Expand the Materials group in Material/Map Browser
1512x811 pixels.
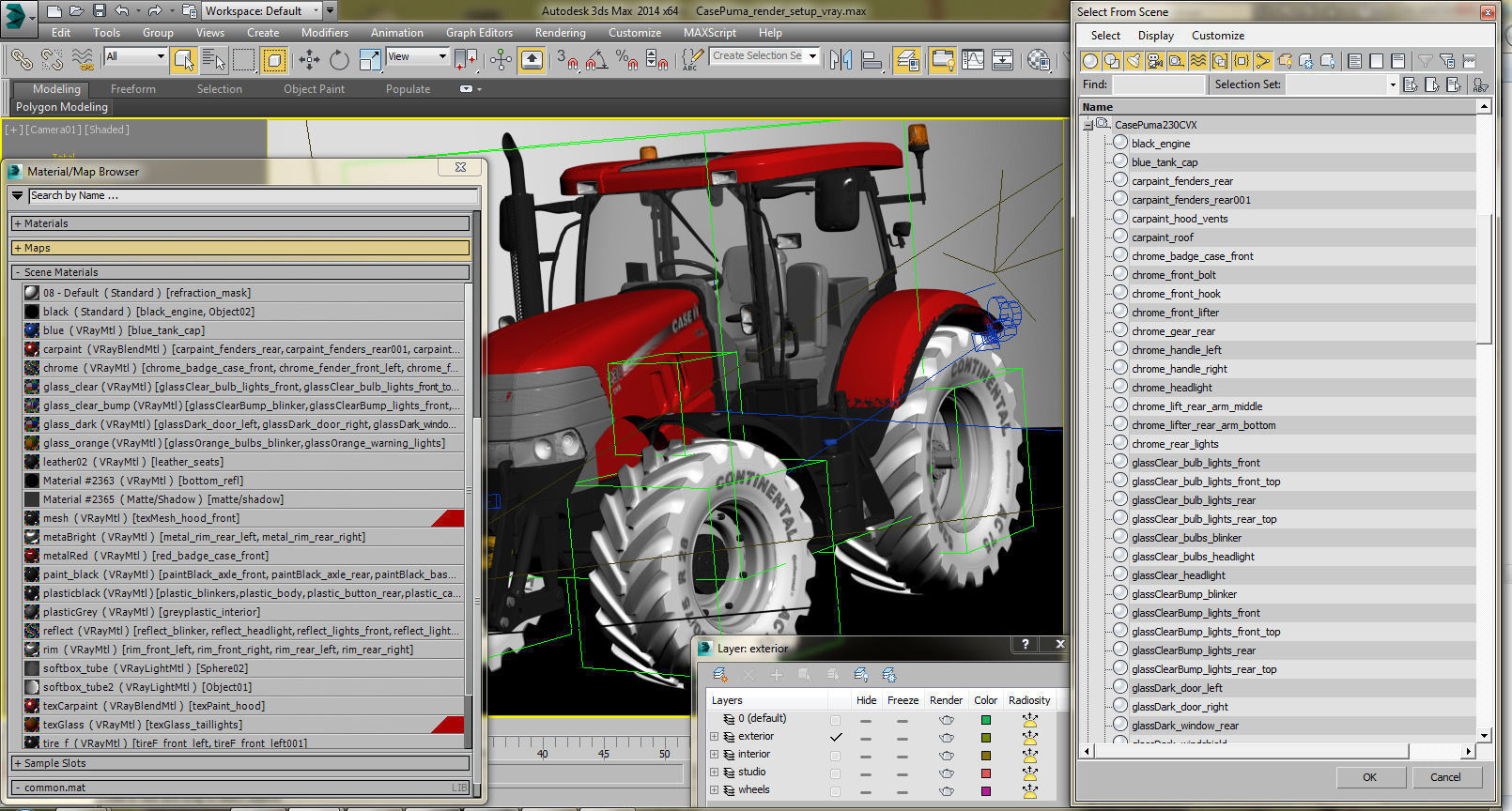coord(240,223)
